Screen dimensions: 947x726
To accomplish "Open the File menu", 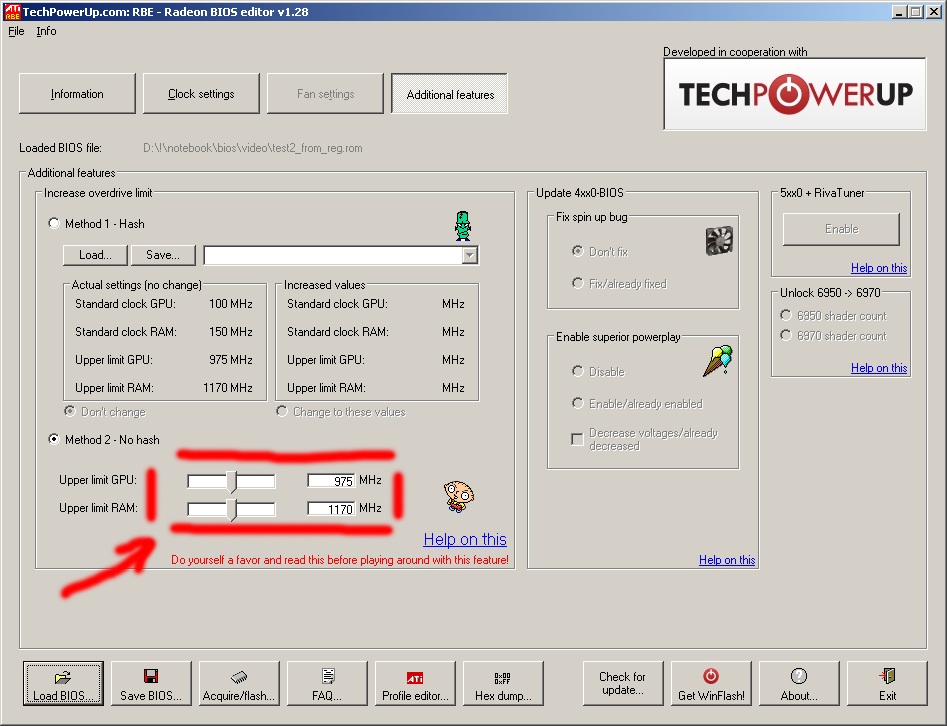I will (x=16, y=31).
